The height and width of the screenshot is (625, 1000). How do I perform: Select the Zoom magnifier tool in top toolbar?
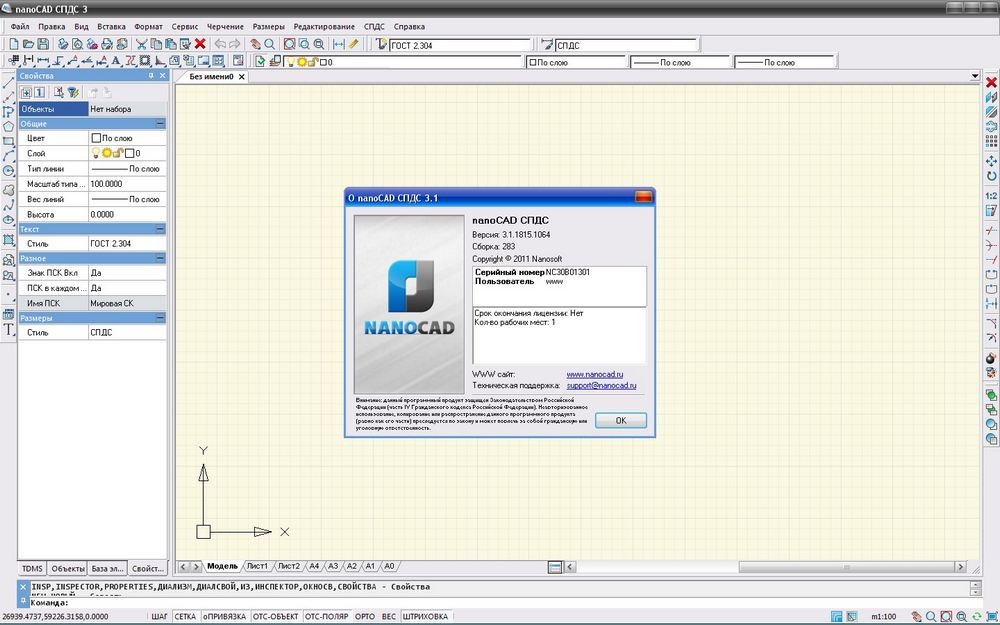[x=270, y=44]
